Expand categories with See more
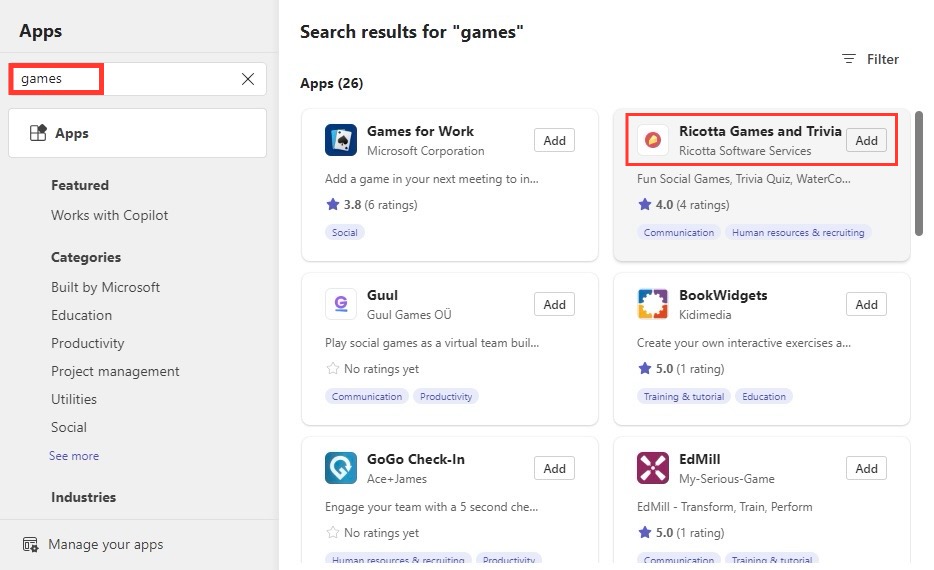 tap(74, 456)
